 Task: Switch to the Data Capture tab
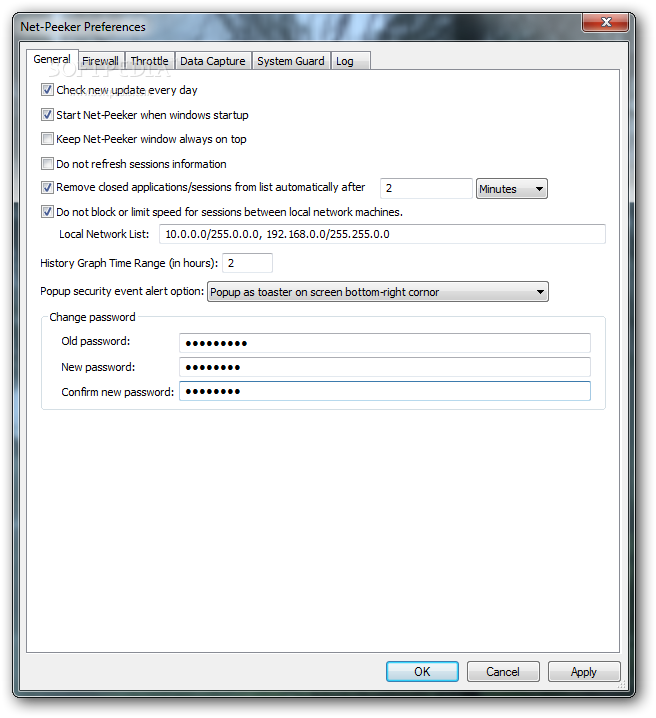[x=213, y=61]
